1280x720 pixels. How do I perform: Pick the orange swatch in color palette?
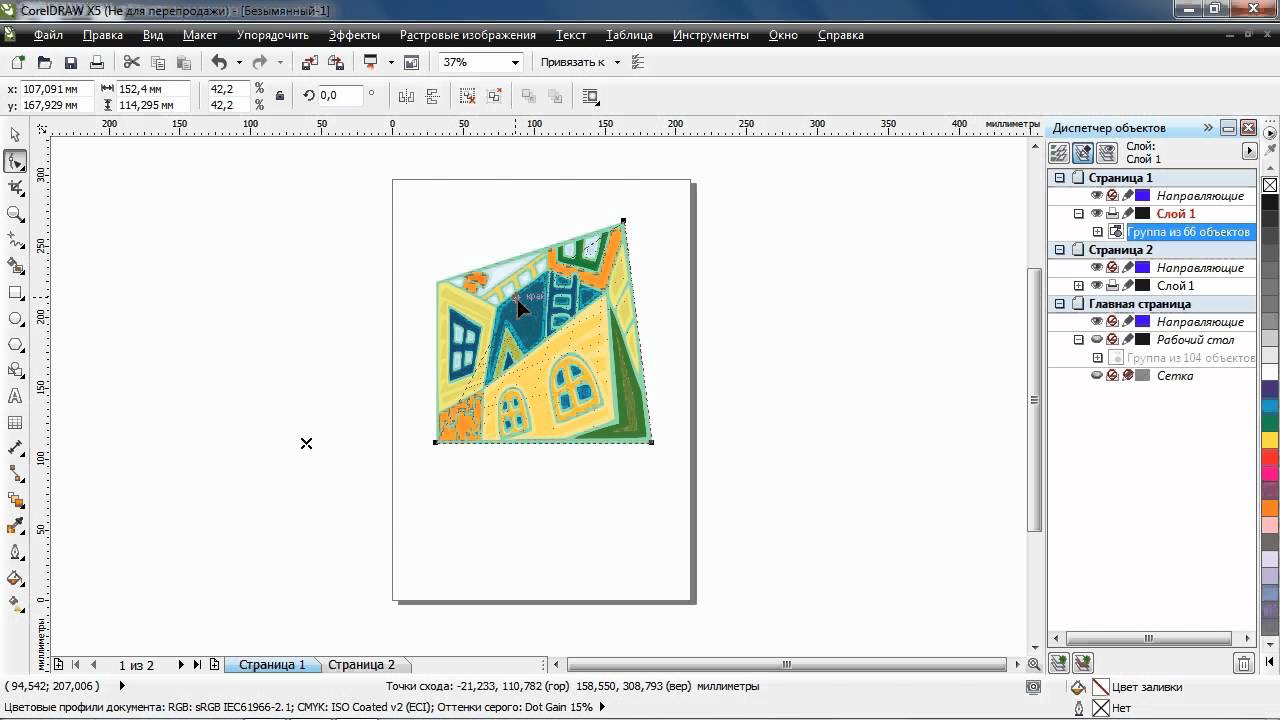pyautogui.click(x=1270, y=508)
